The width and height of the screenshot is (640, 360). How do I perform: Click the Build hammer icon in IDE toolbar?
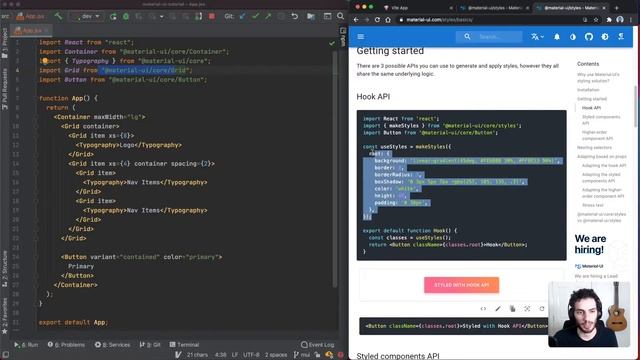tap(58, 16)
